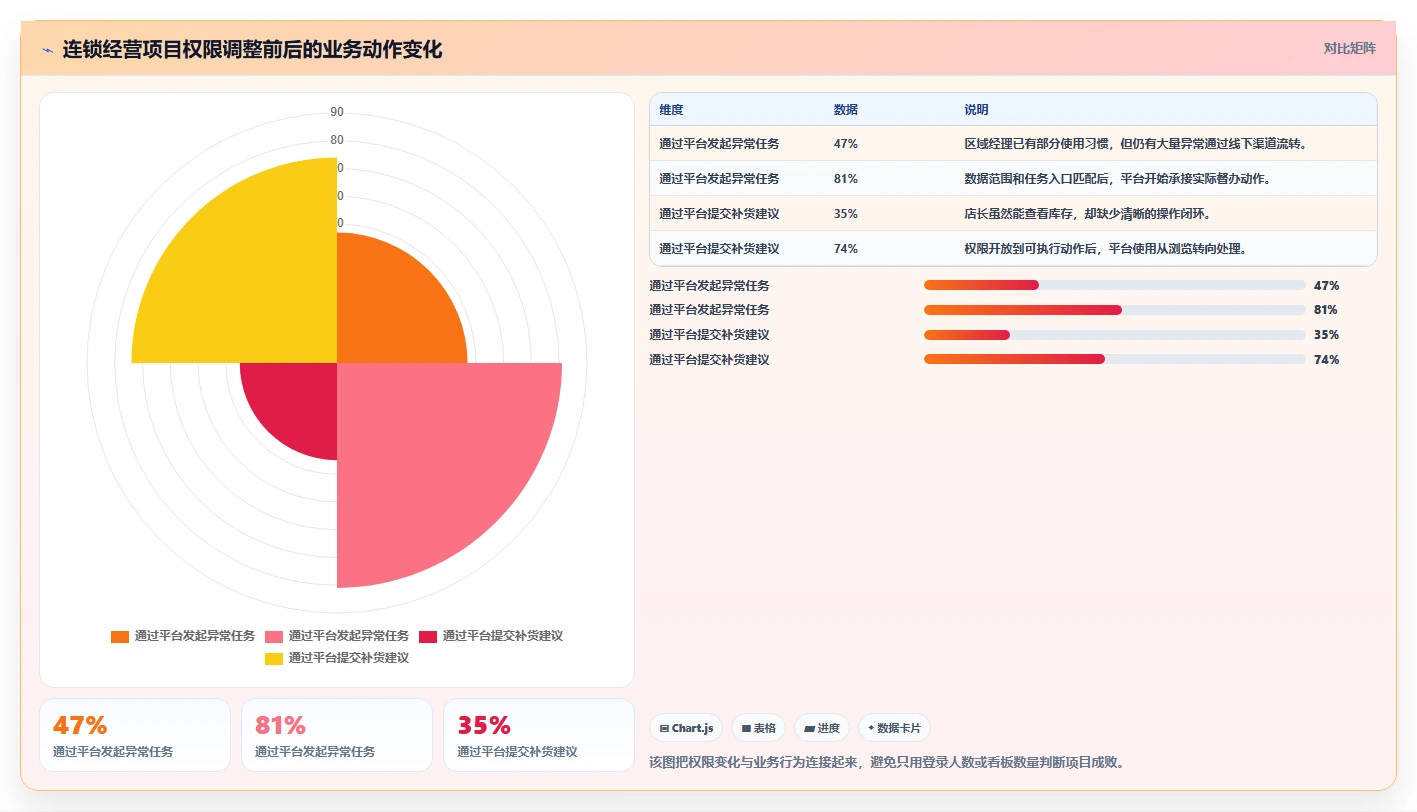Click description 数据范围和任务入口匹配后，平台开始承接实际督办动作

coord(1117,179)
